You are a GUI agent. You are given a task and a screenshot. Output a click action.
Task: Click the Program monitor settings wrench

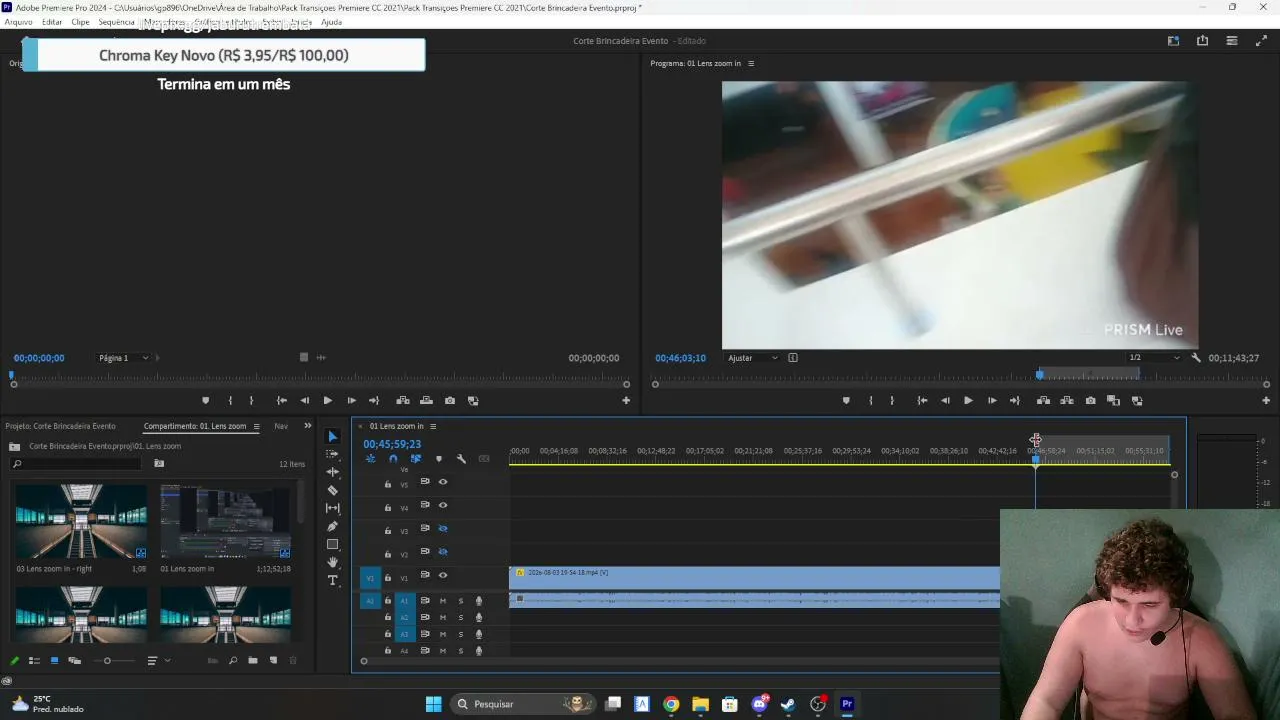[1196, 358]
